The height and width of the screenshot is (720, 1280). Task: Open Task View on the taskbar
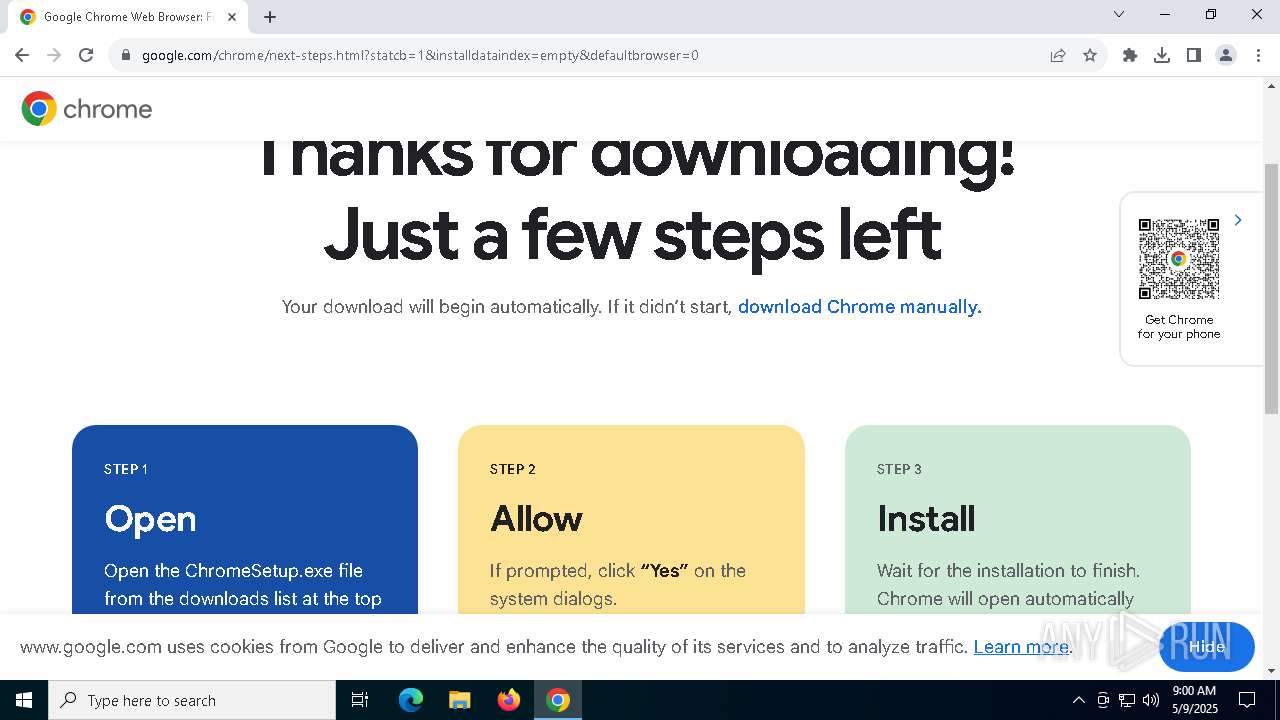coord(360,700)
